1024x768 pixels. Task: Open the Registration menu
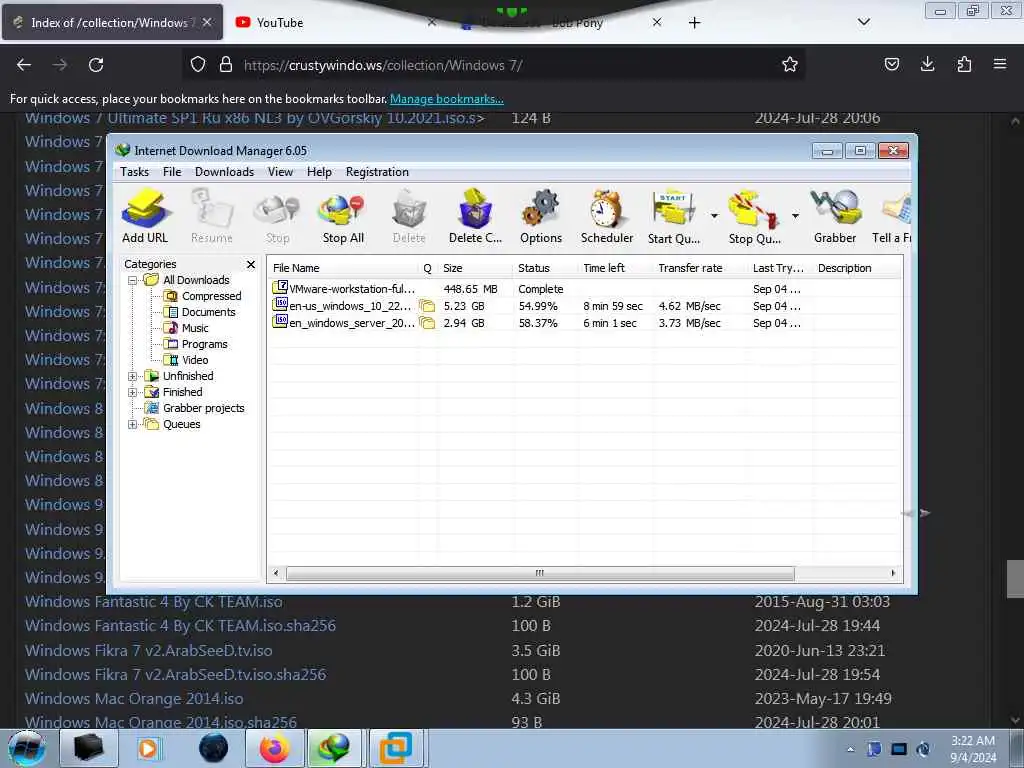pos(377,172)
